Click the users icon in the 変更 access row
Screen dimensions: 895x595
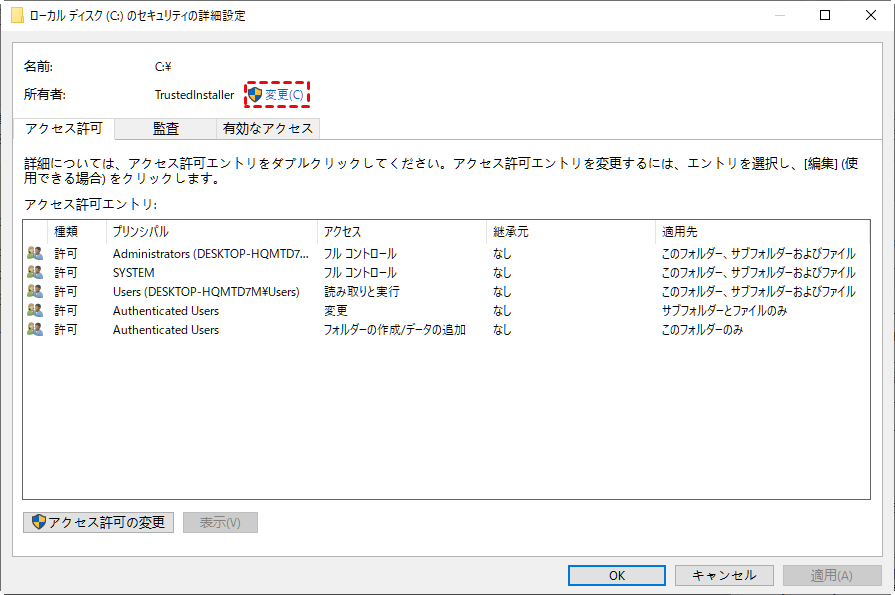pos(35,310)
